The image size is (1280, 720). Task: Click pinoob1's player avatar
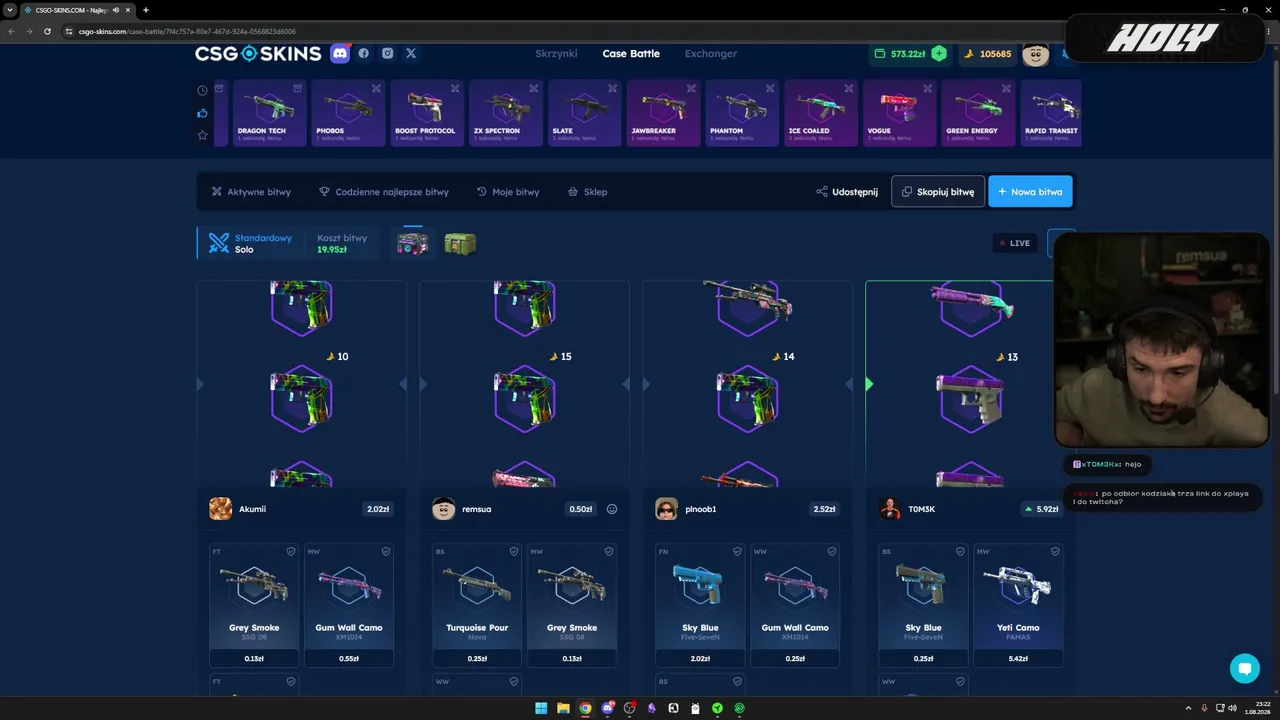pos(666,509)
